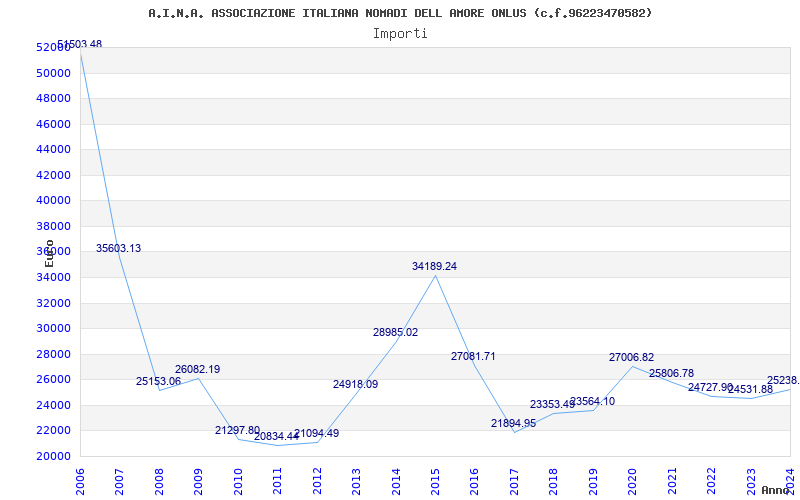800x500 pixels.
Task: Select the peak value 34189.24
Action: pos(435,266)
